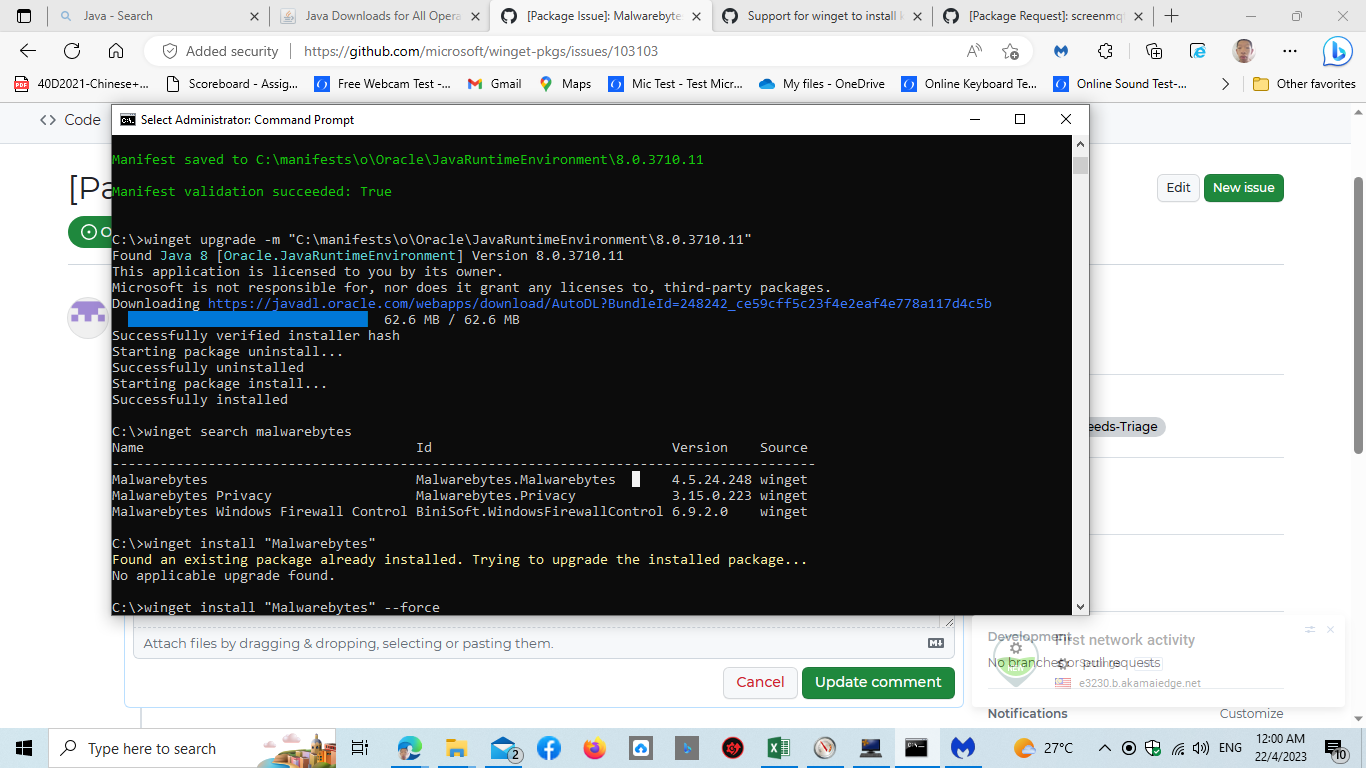Open Microsoft Edge from taskbar
Screen dimensions: 1366x768
click(x=409, y=748)
